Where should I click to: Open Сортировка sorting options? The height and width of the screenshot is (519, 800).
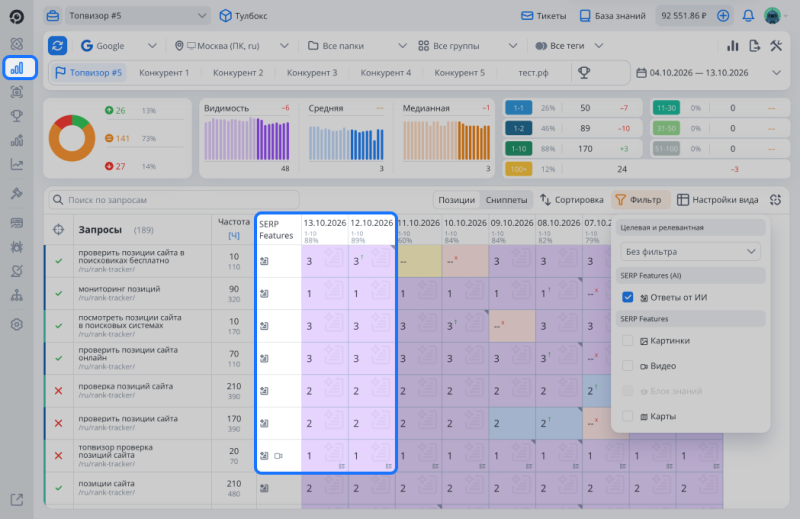(x=571, y=200)
